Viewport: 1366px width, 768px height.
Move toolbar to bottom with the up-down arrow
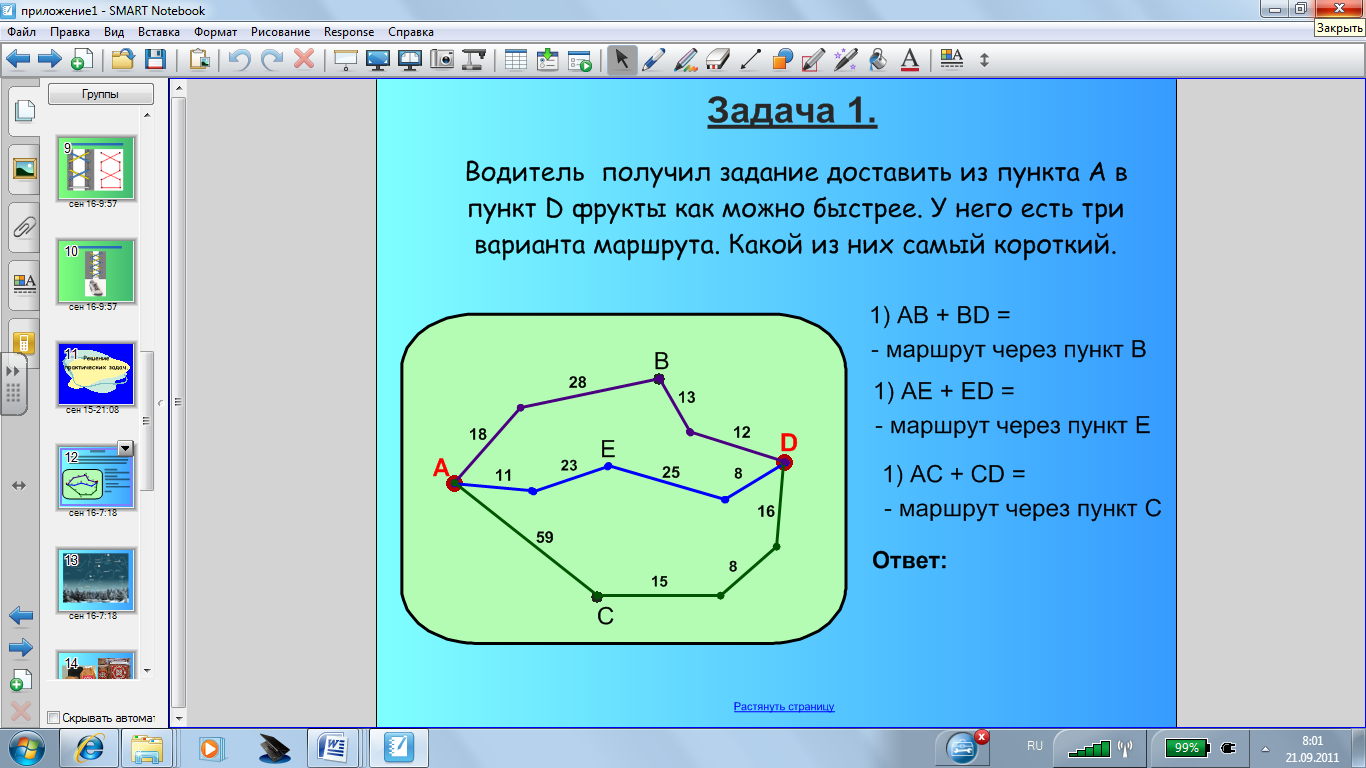[x=984, y=59]
